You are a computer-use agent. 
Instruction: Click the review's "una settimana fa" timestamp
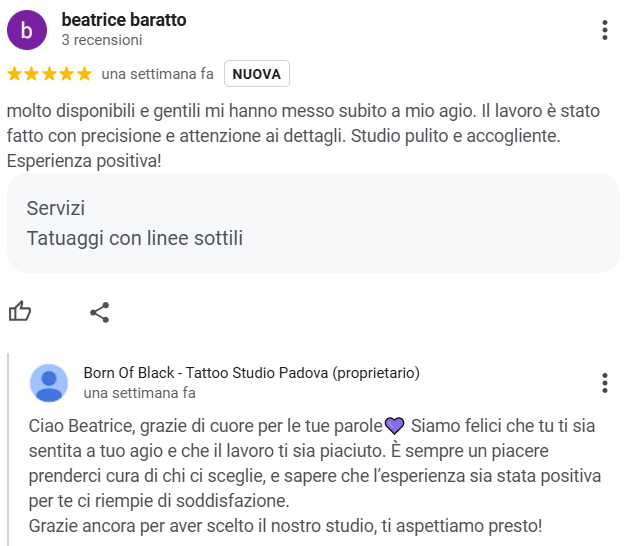coord(158,74)
